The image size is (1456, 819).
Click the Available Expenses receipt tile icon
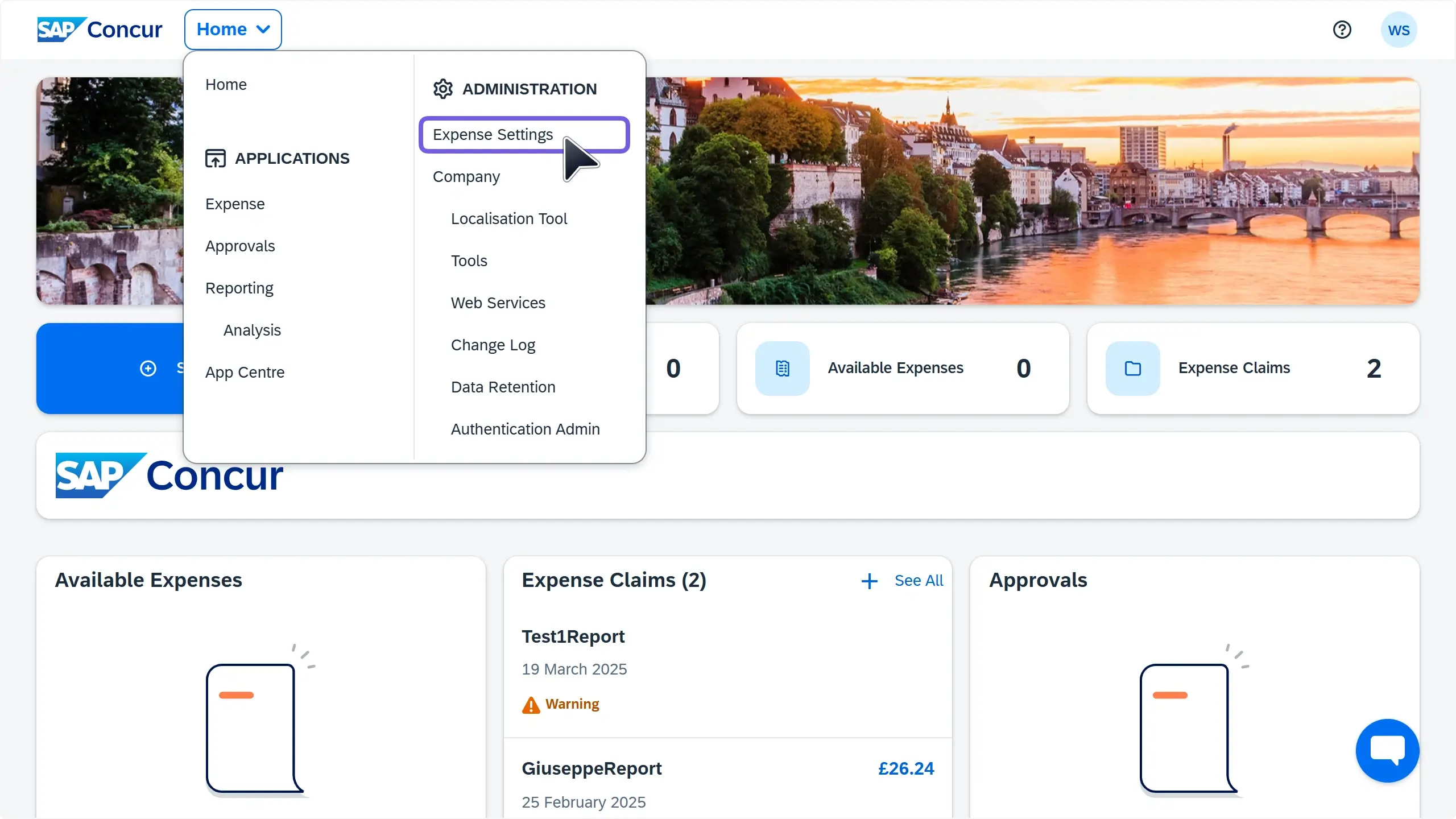point(783,369)
